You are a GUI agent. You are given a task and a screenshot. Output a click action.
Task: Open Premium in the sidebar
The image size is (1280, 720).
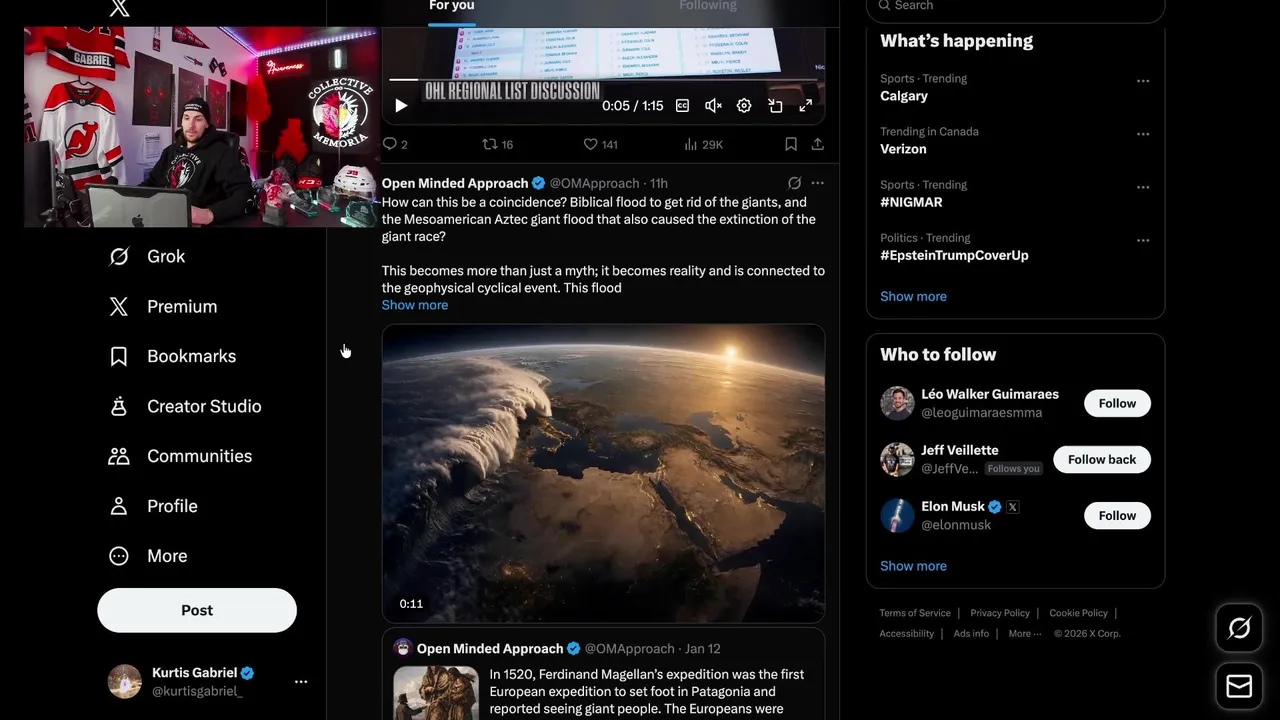click(x=163, y=306)
